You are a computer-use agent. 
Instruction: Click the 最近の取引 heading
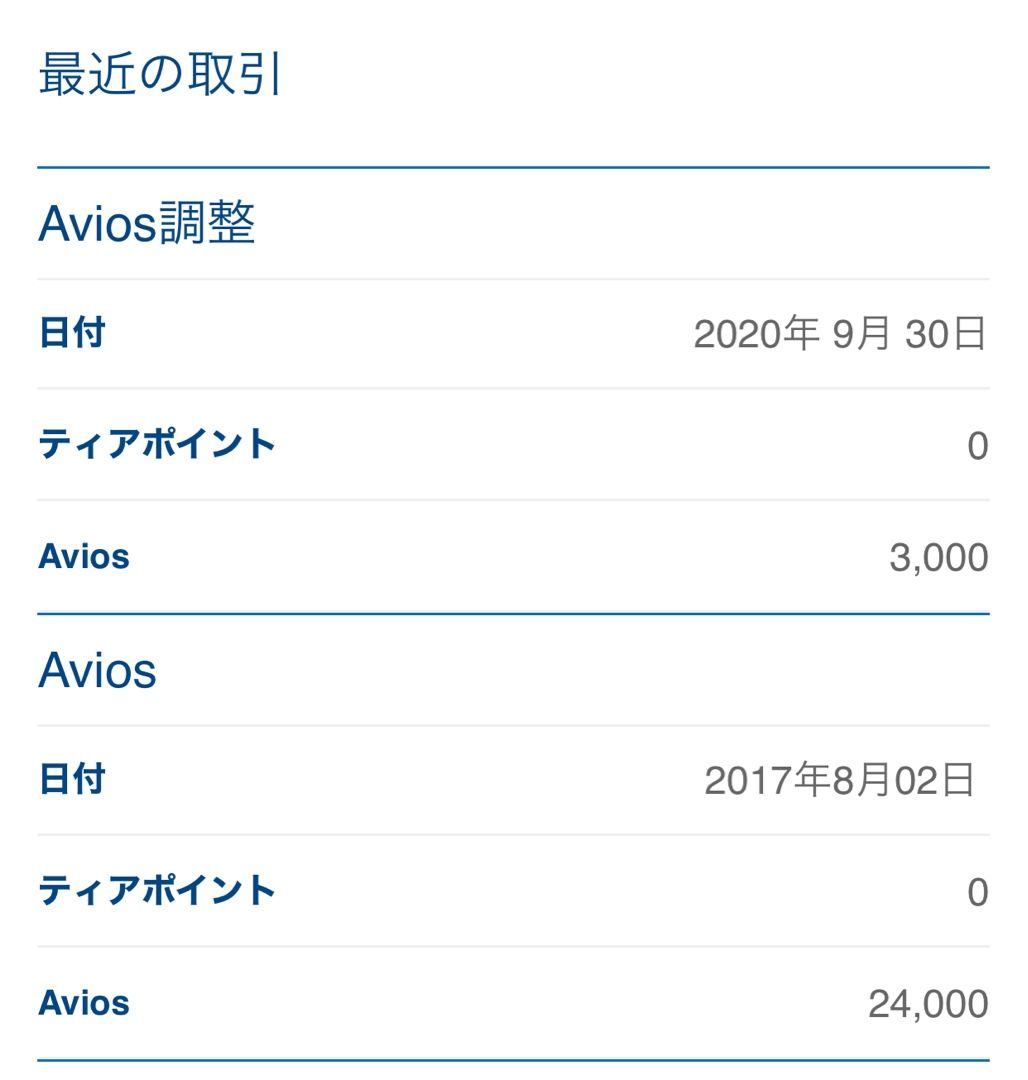(159, 76)
